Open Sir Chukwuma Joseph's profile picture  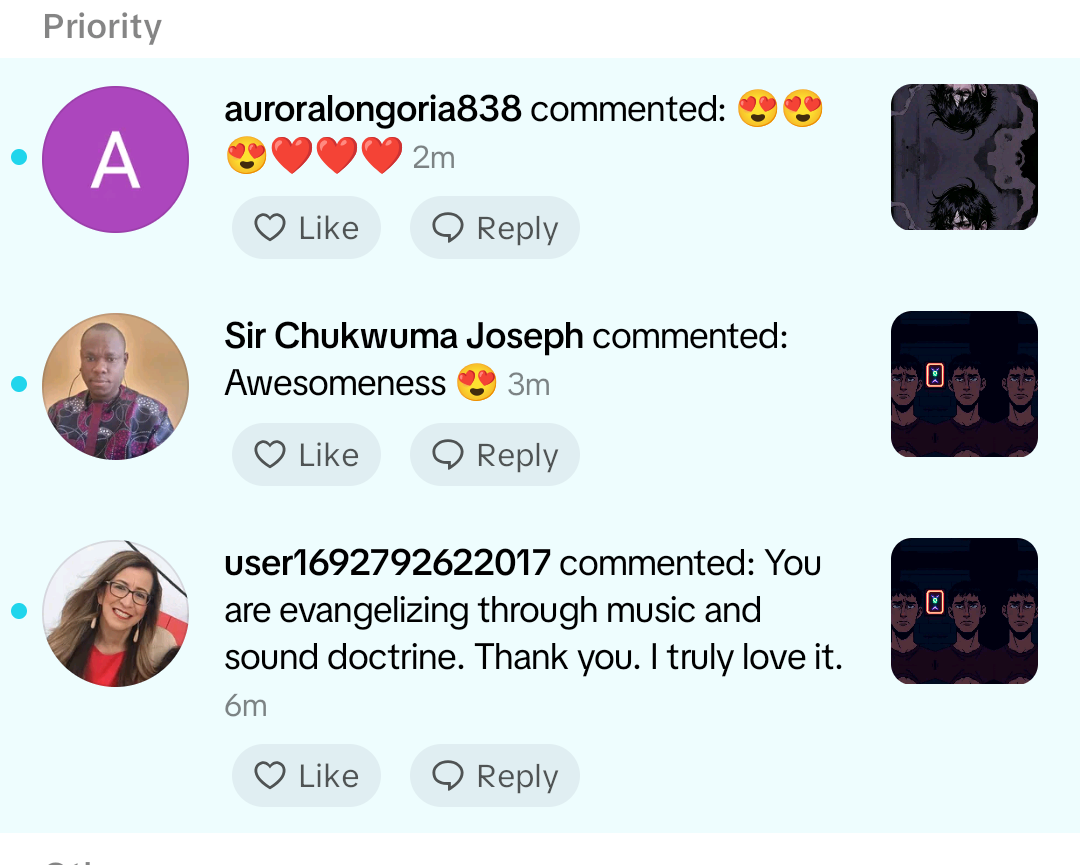click(116, 386)
